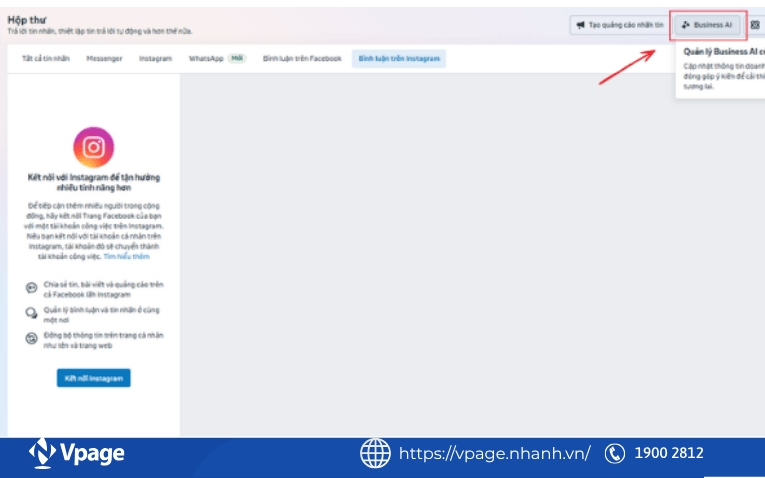Viewport: 765px width, 478px height.
Task: Click the Quản lý Business AI tooltip title
Action: click(x=724, y=52)
